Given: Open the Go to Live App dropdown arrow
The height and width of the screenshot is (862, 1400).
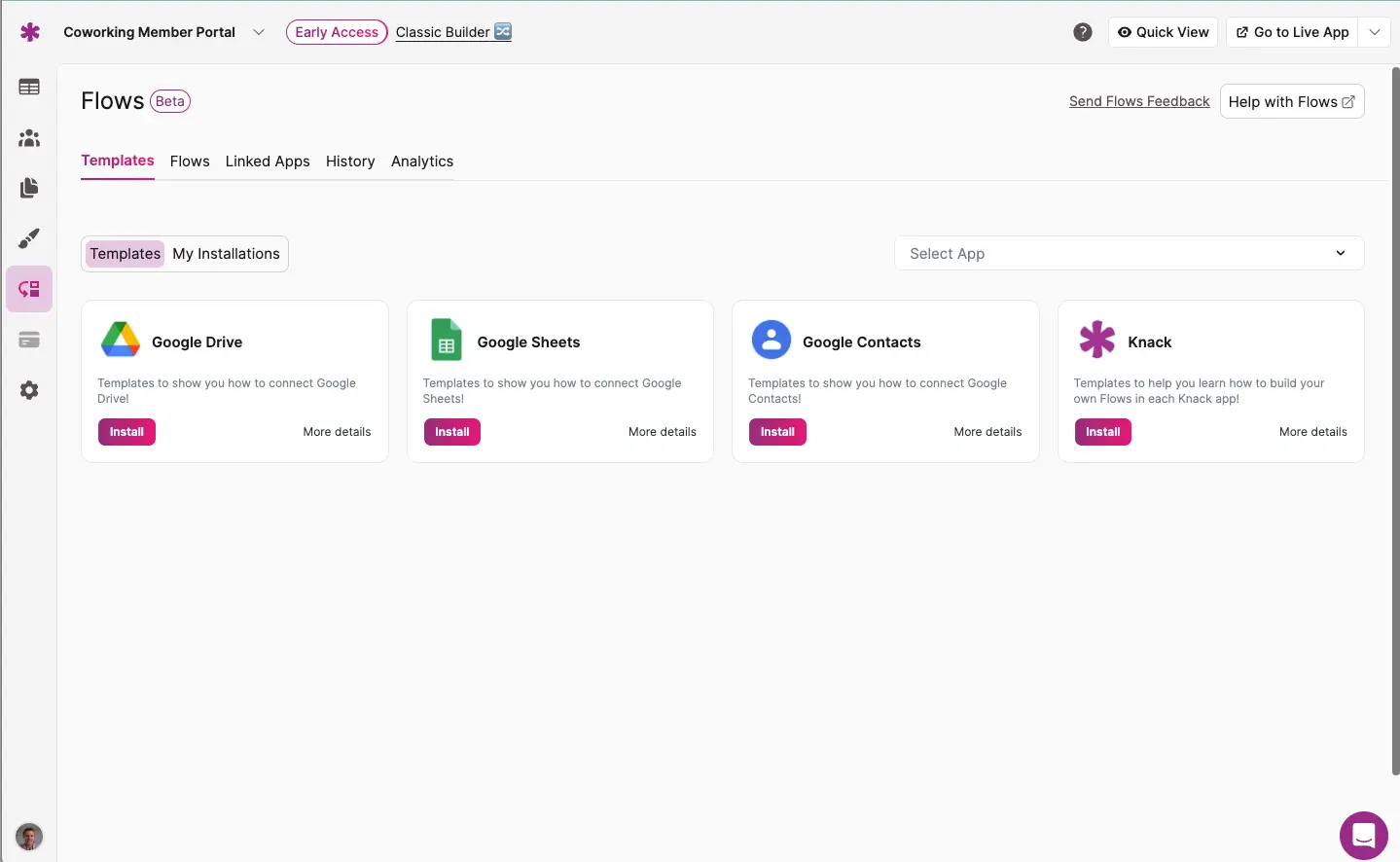Looking at the screenshot, I should [1374, 32].
